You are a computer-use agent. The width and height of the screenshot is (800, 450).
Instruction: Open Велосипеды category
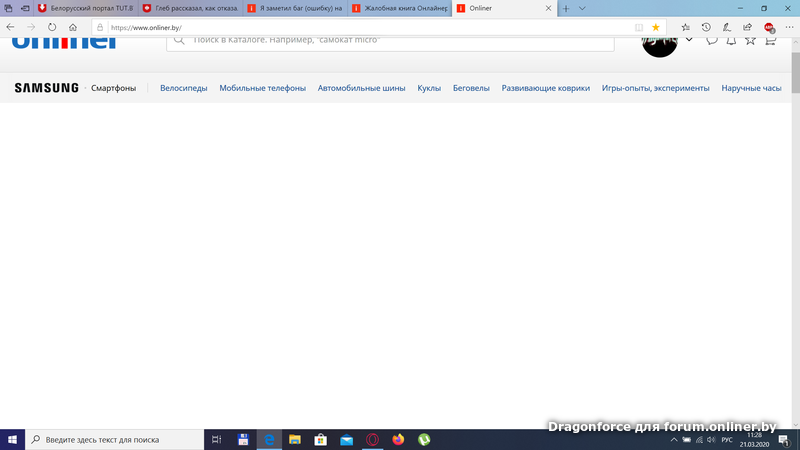point(184,88)
